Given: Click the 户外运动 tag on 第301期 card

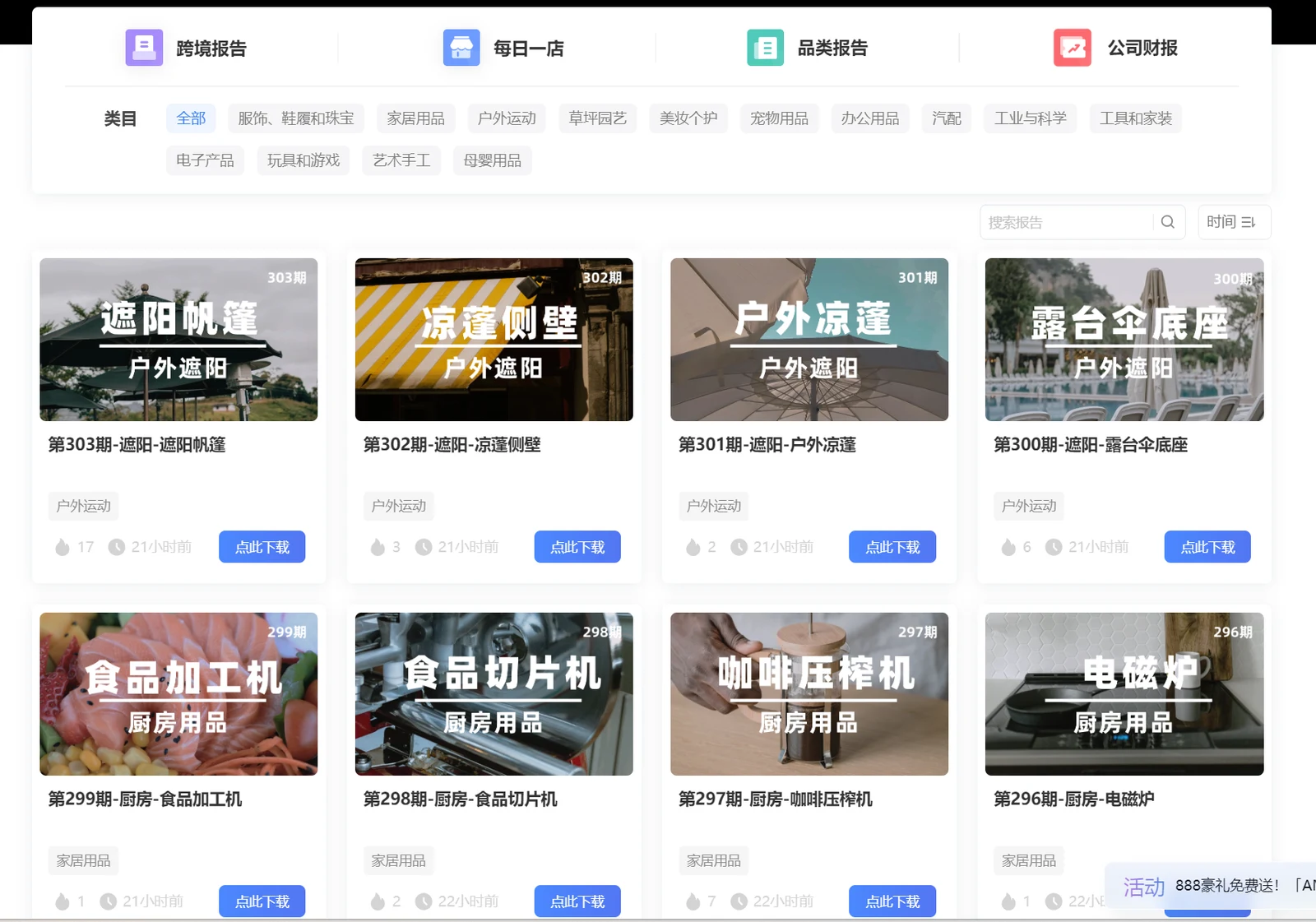Looking at the screenshot, I should click(714, 506).
